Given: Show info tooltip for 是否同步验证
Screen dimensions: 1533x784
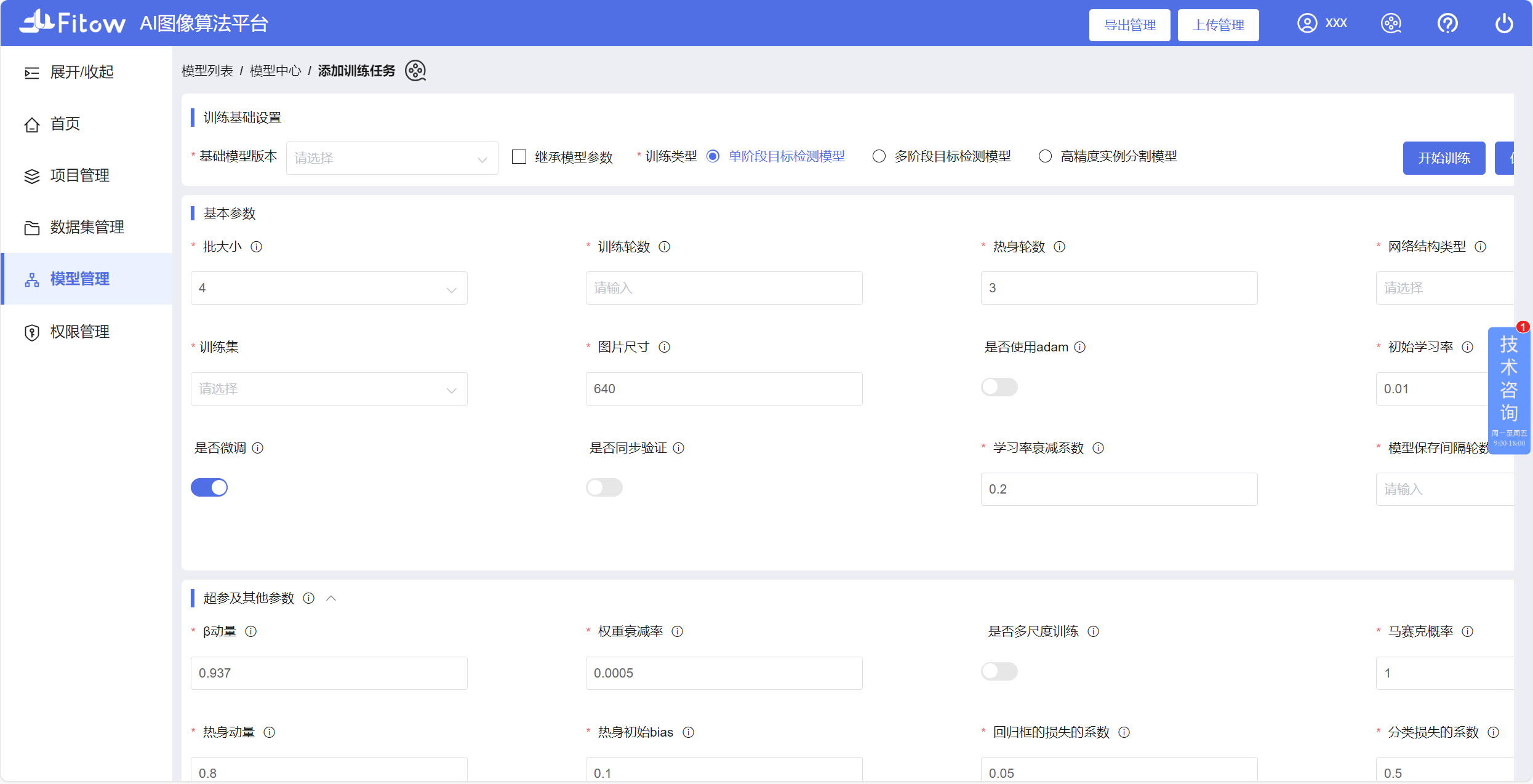Looking at the screenshot, I should pos(679,448).
